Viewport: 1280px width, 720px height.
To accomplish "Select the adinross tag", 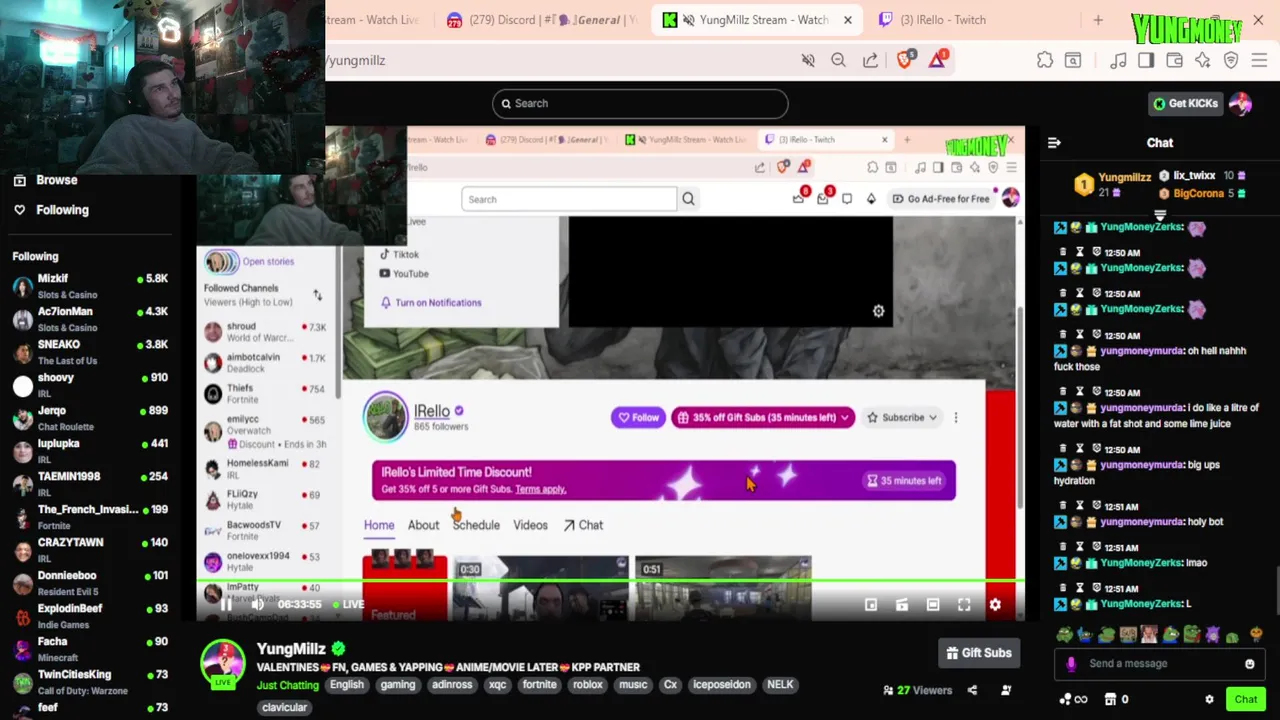I will (452, 685).
